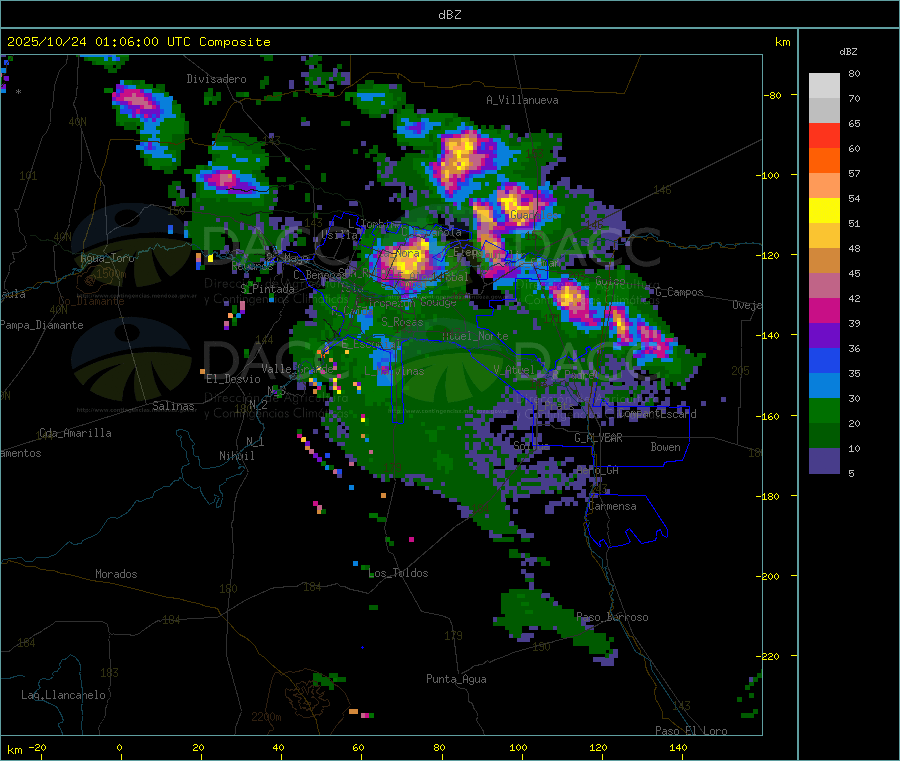Image resolution: width=900 pixels, height=761 pixels.
Task: Click the 100 km x-axis tick label
Action: (518, 747)
